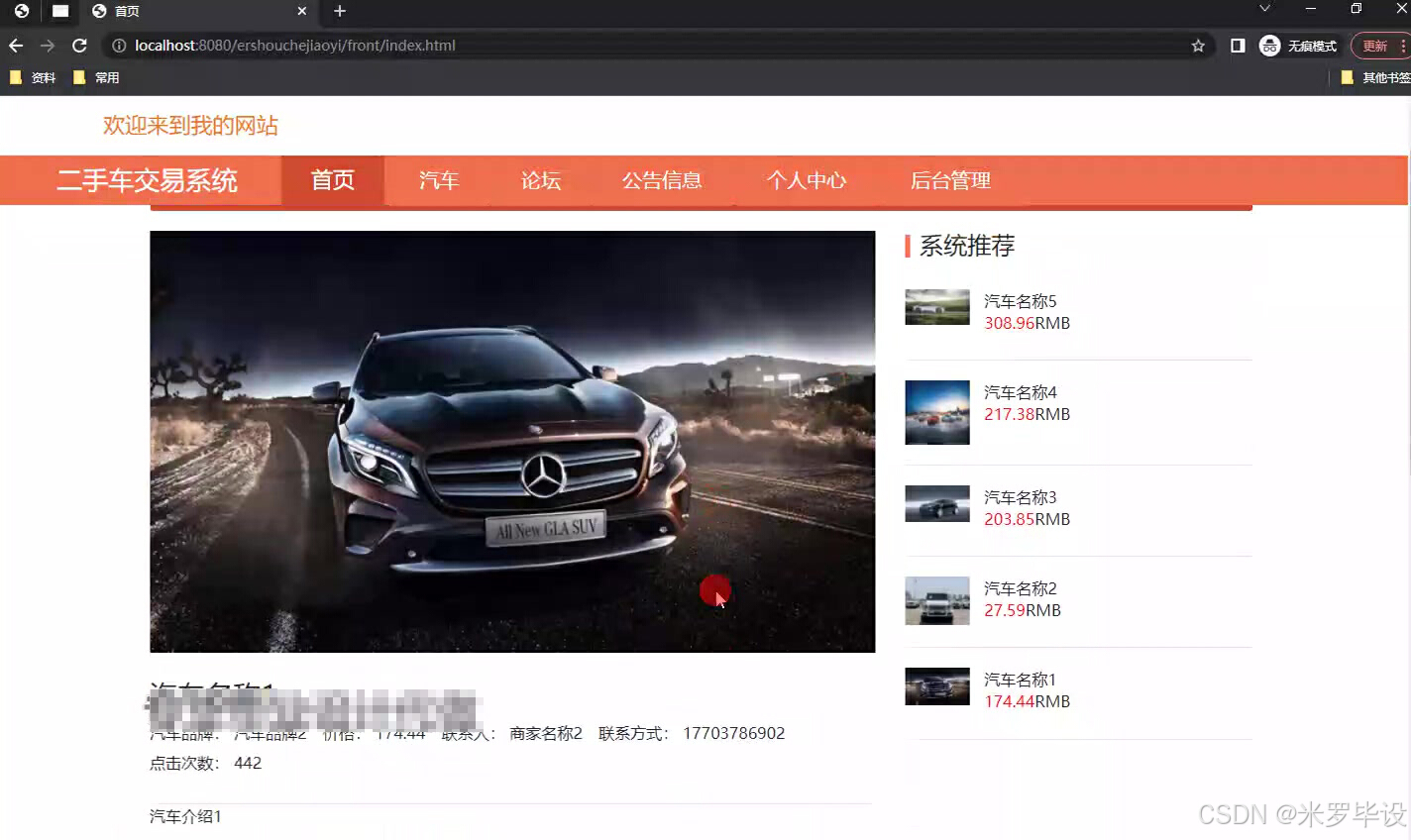The width and height of the screenshot is (1411, 840).
Task: Go back with browser back arrow
Action: tap(16, 46)
